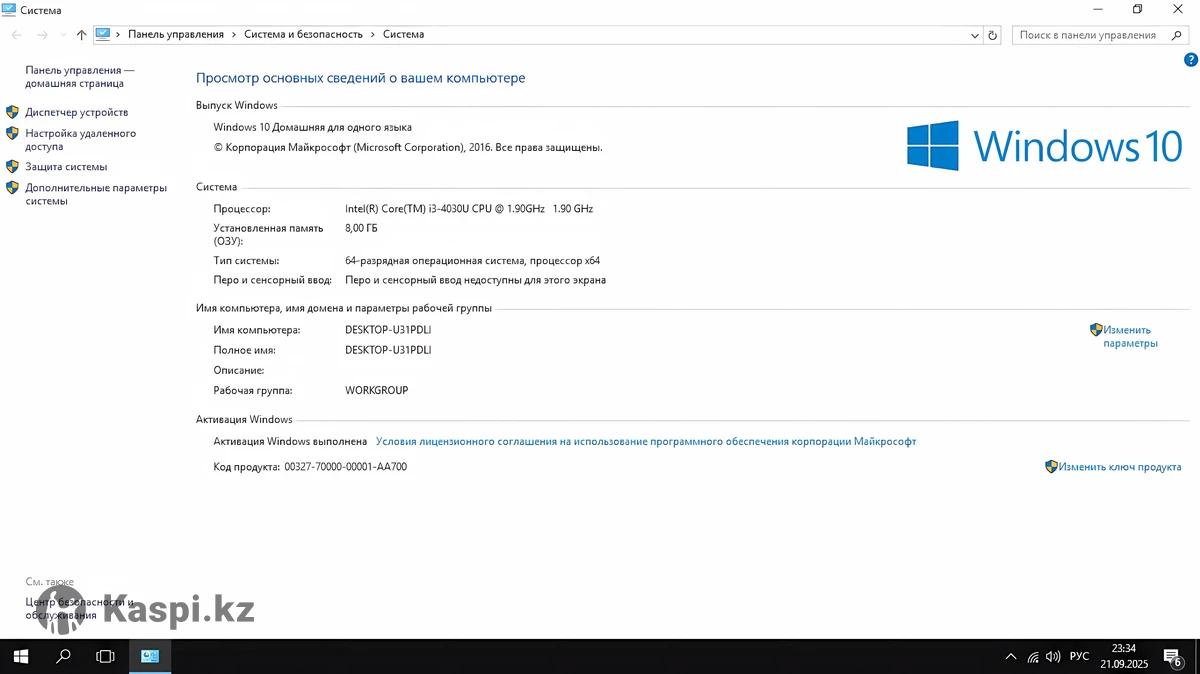Click the volume speaker tray icon

(x=1053, y=657)
